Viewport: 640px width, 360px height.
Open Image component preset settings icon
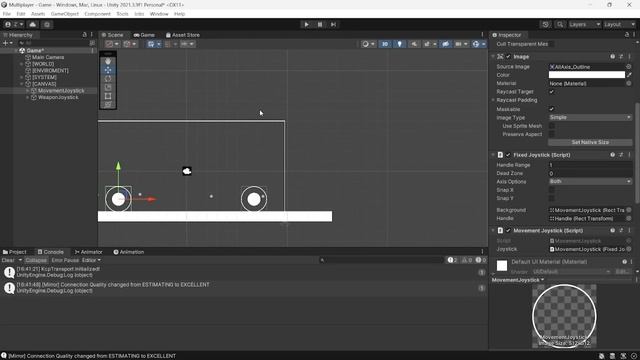621,57
